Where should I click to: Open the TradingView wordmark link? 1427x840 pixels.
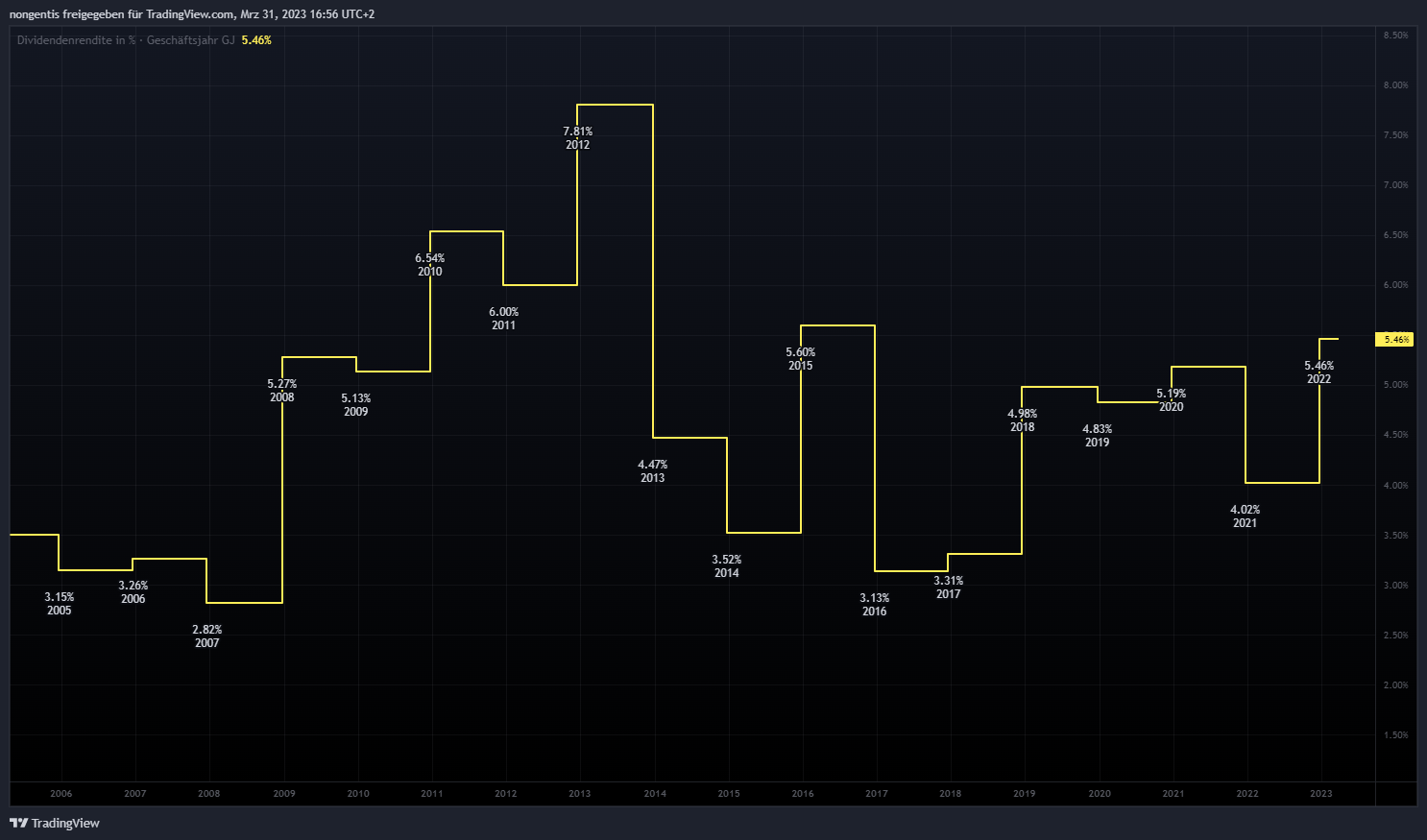pyautogui.click(x=65, y=823)
